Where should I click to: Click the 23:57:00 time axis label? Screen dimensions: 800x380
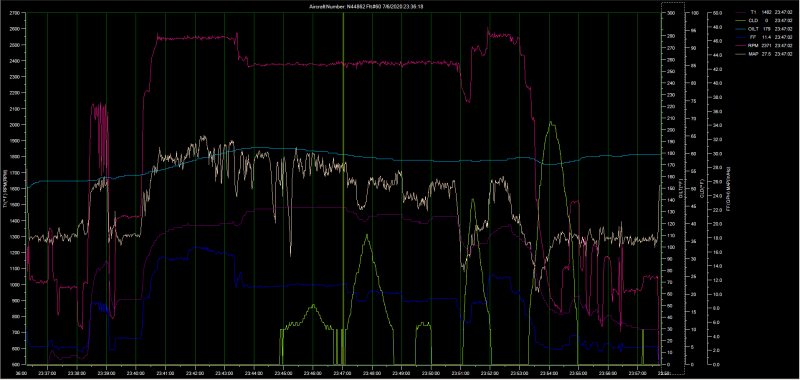click(x=638, y=373)
